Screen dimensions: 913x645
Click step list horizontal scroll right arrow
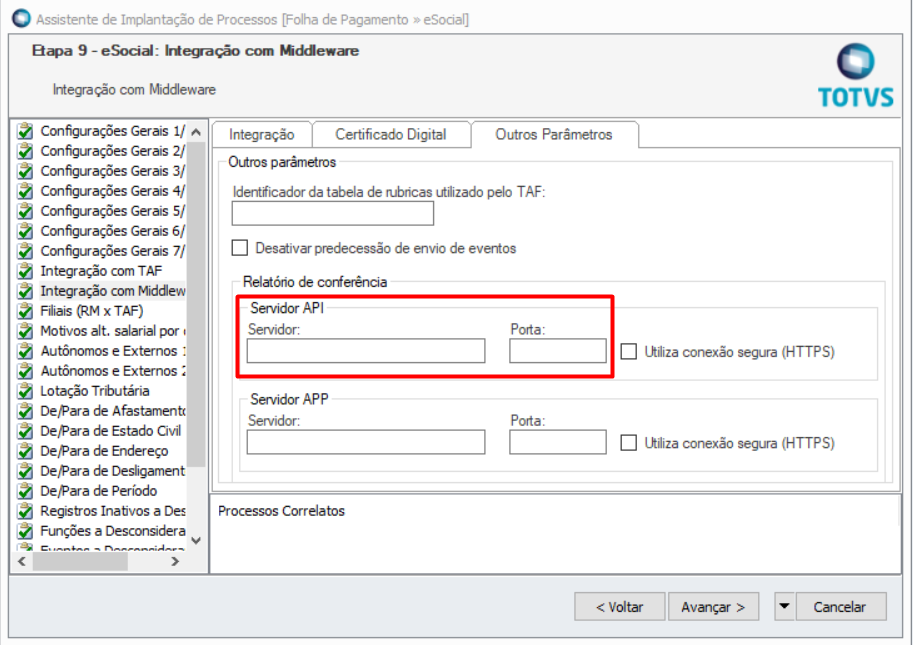pyautogui.click(x=175, y=562)
